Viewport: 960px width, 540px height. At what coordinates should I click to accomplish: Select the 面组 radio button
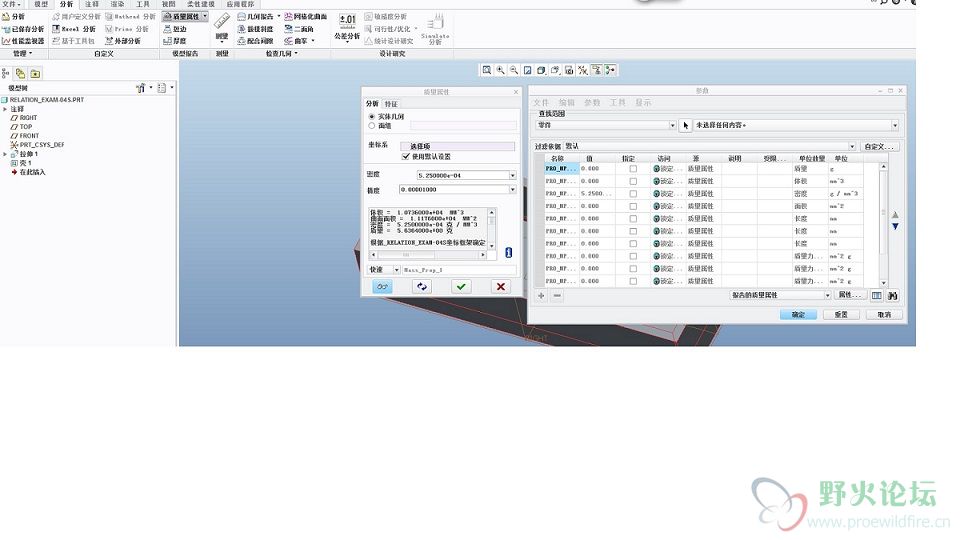coord(372,126)
